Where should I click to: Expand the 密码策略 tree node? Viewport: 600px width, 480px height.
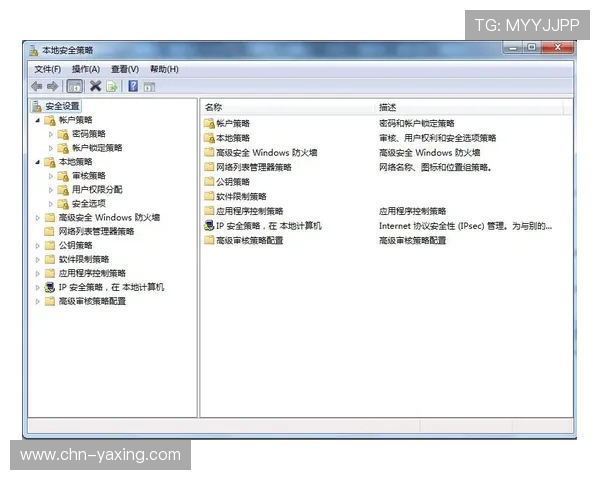[x=51, y=134]
